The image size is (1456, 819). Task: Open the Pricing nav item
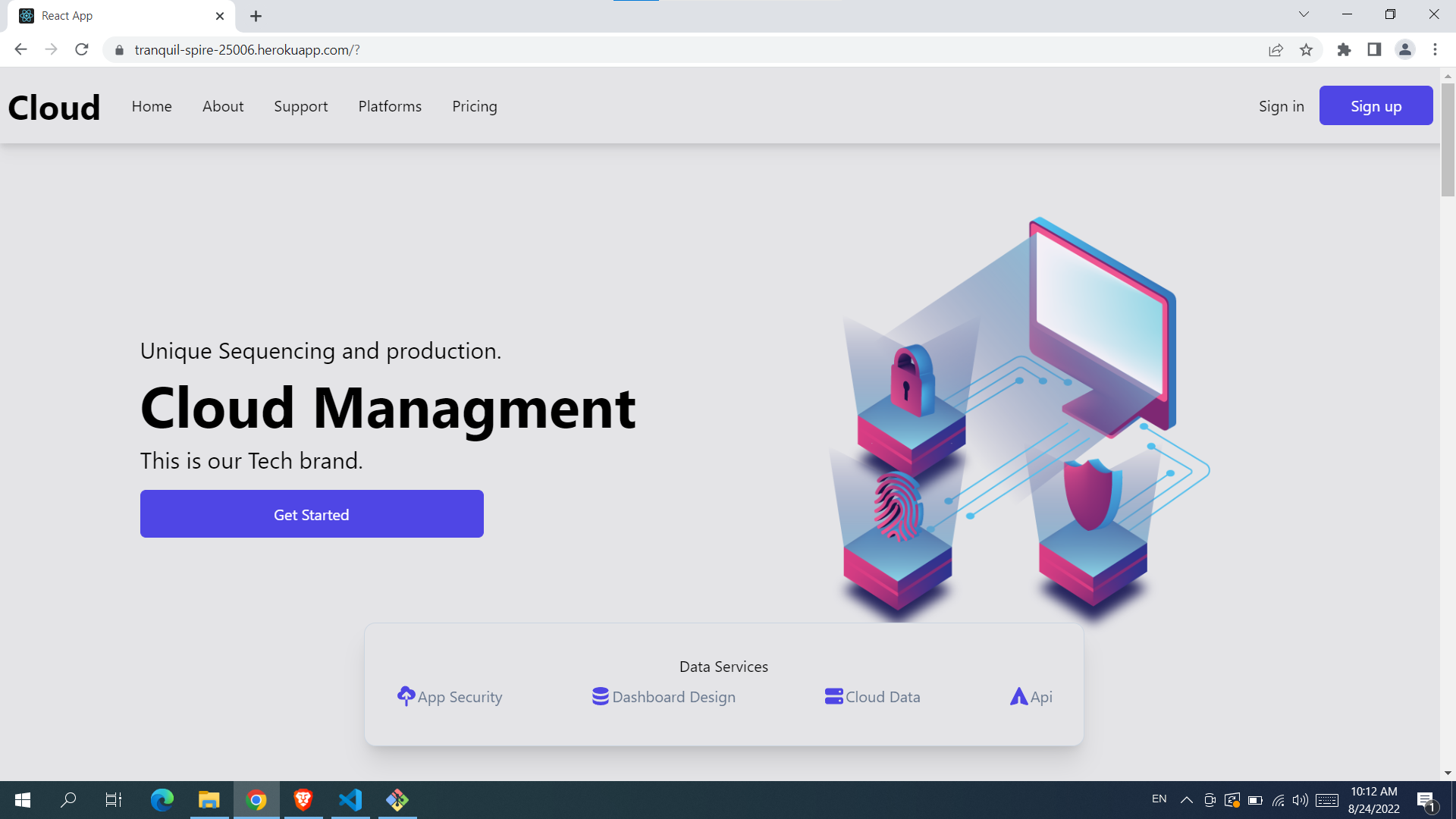[x=474, y=106]
